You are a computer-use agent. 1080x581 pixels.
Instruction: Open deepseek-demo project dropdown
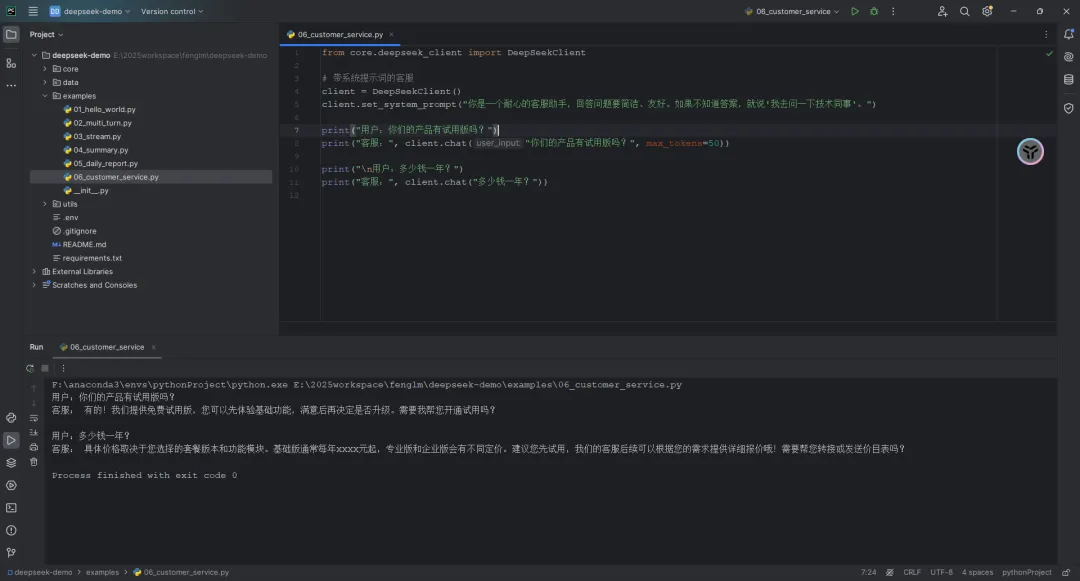click(90, 11)
